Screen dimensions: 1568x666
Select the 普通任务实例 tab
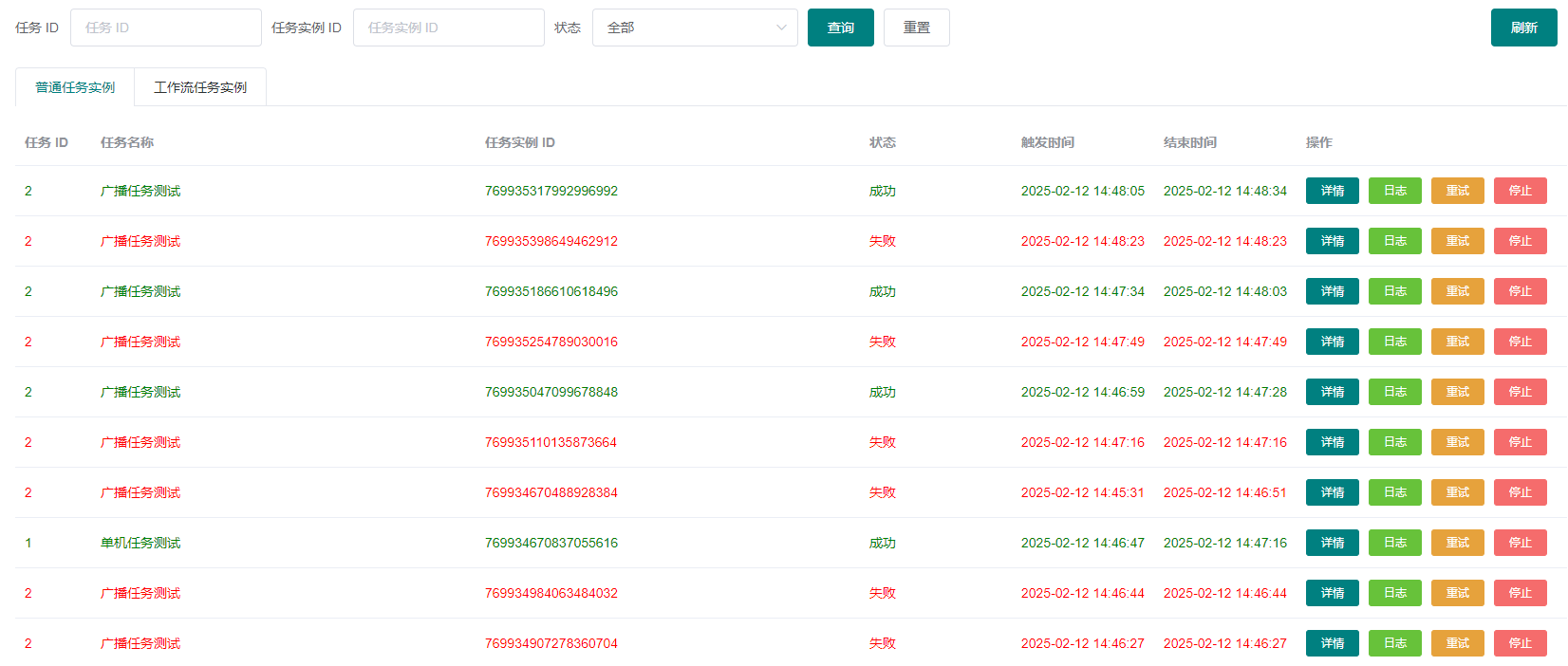point(75,87)
